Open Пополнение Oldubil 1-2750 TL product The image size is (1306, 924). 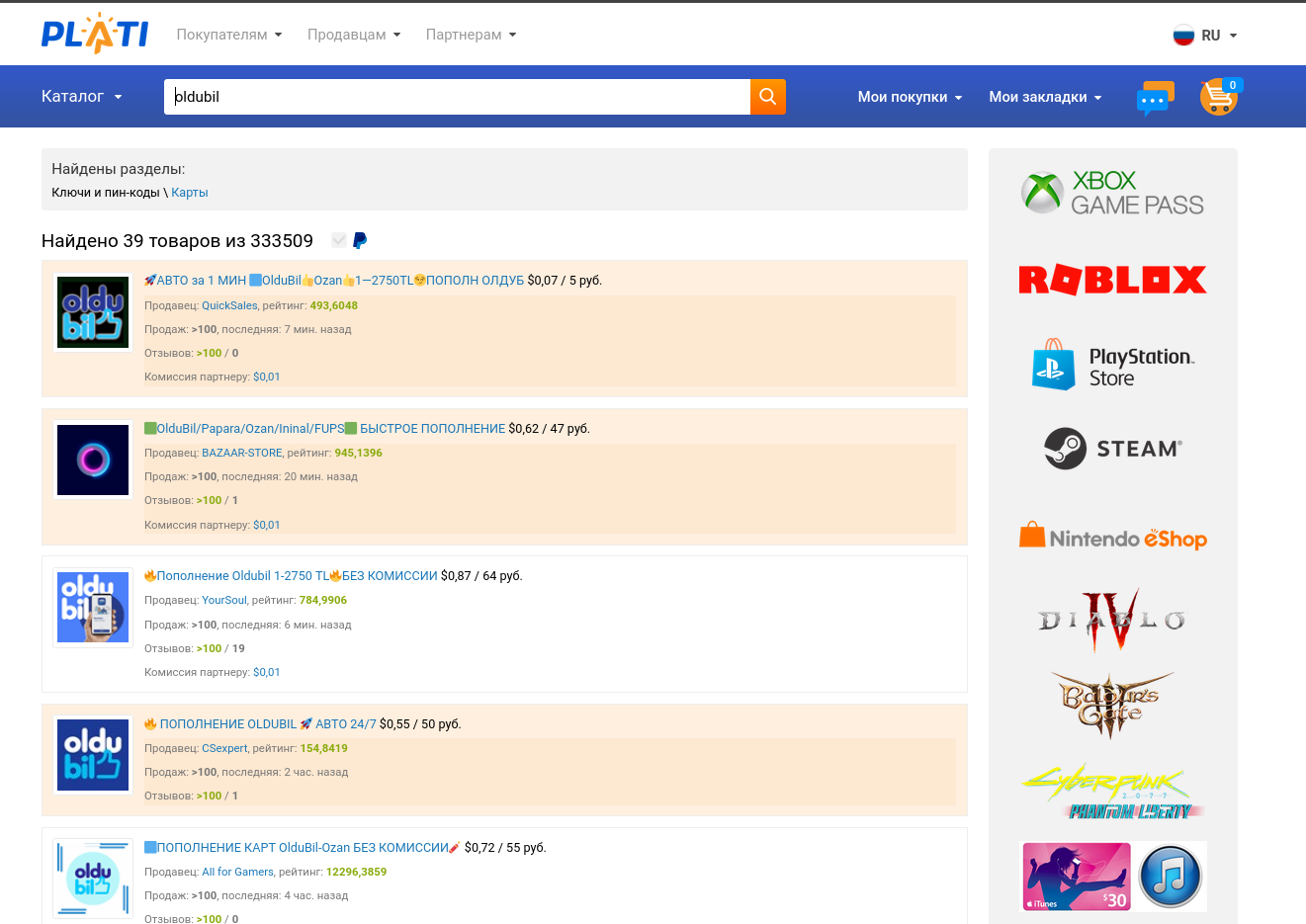[x=291, y=576]
